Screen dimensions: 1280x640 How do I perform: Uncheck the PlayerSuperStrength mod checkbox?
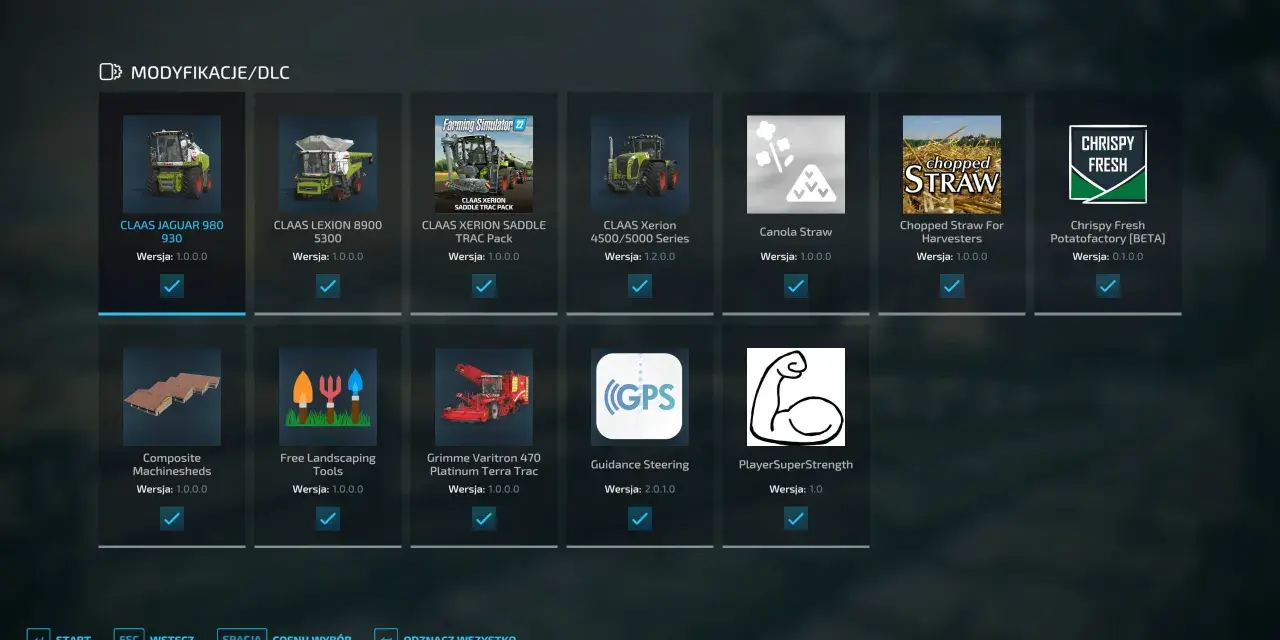pos(796,519)
